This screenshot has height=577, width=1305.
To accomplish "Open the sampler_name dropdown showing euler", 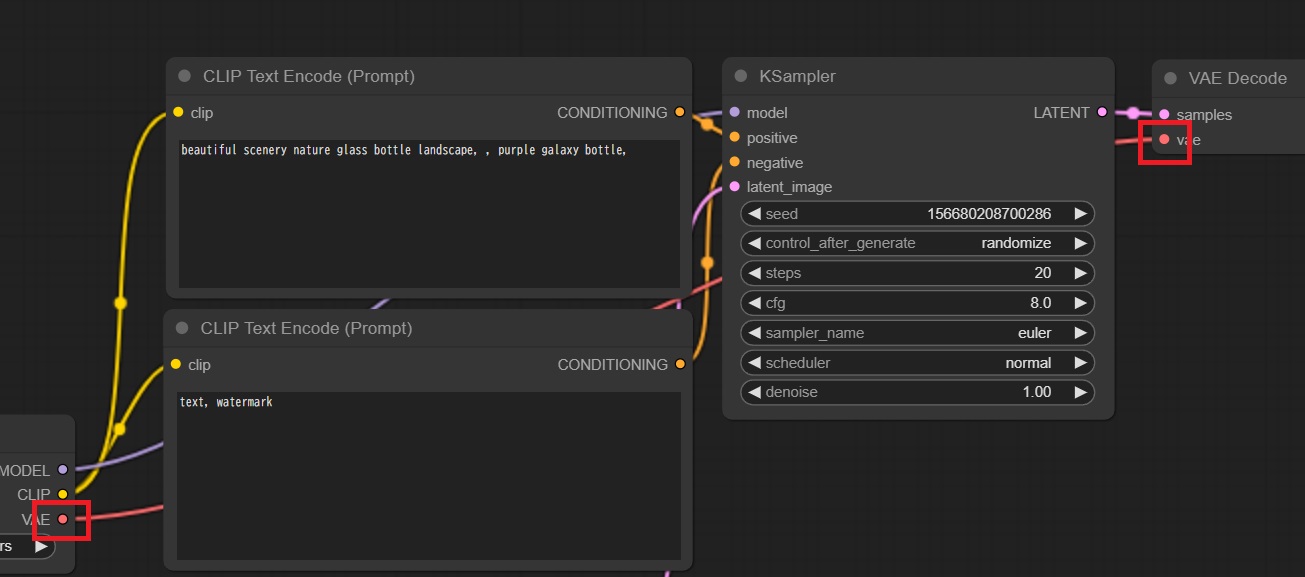I will [917, 333].
